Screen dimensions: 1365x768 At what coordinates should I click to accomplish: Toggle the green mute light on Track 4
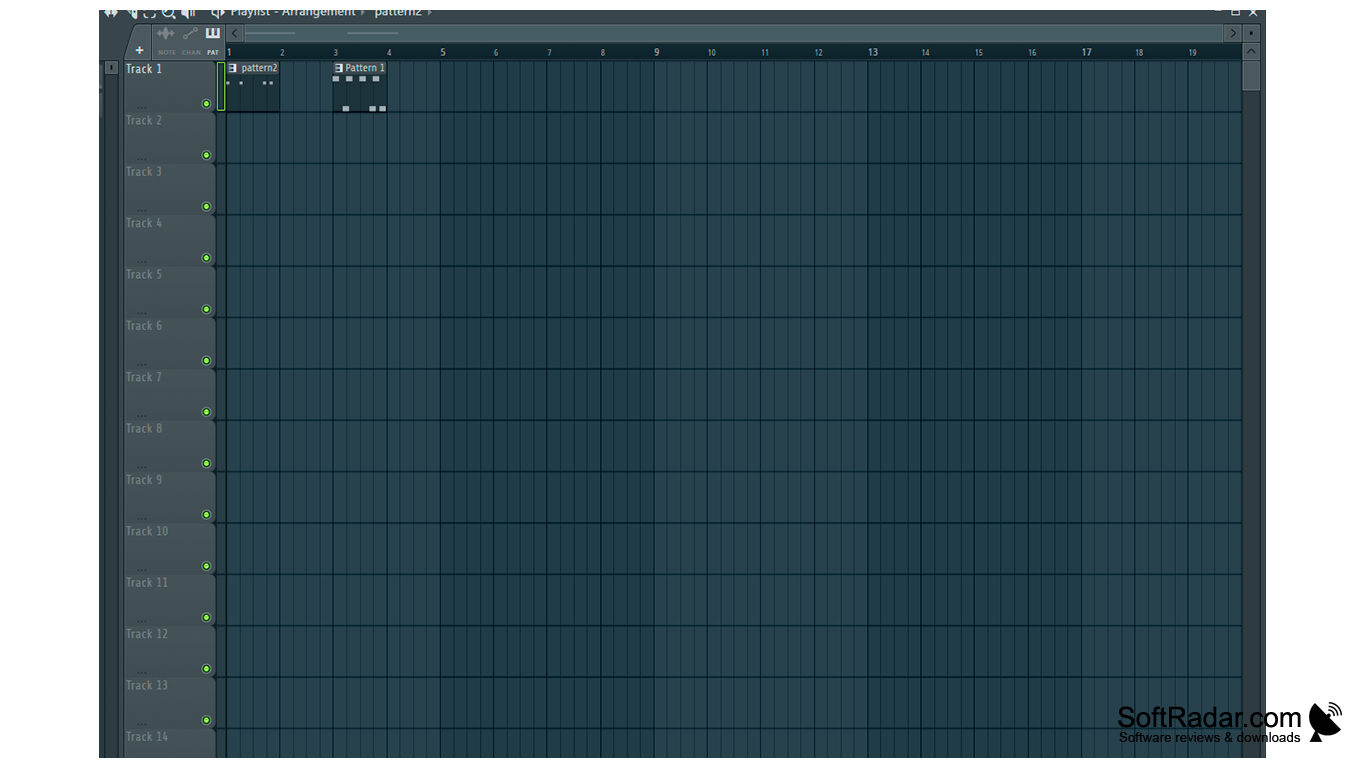(x=207, y=258)
